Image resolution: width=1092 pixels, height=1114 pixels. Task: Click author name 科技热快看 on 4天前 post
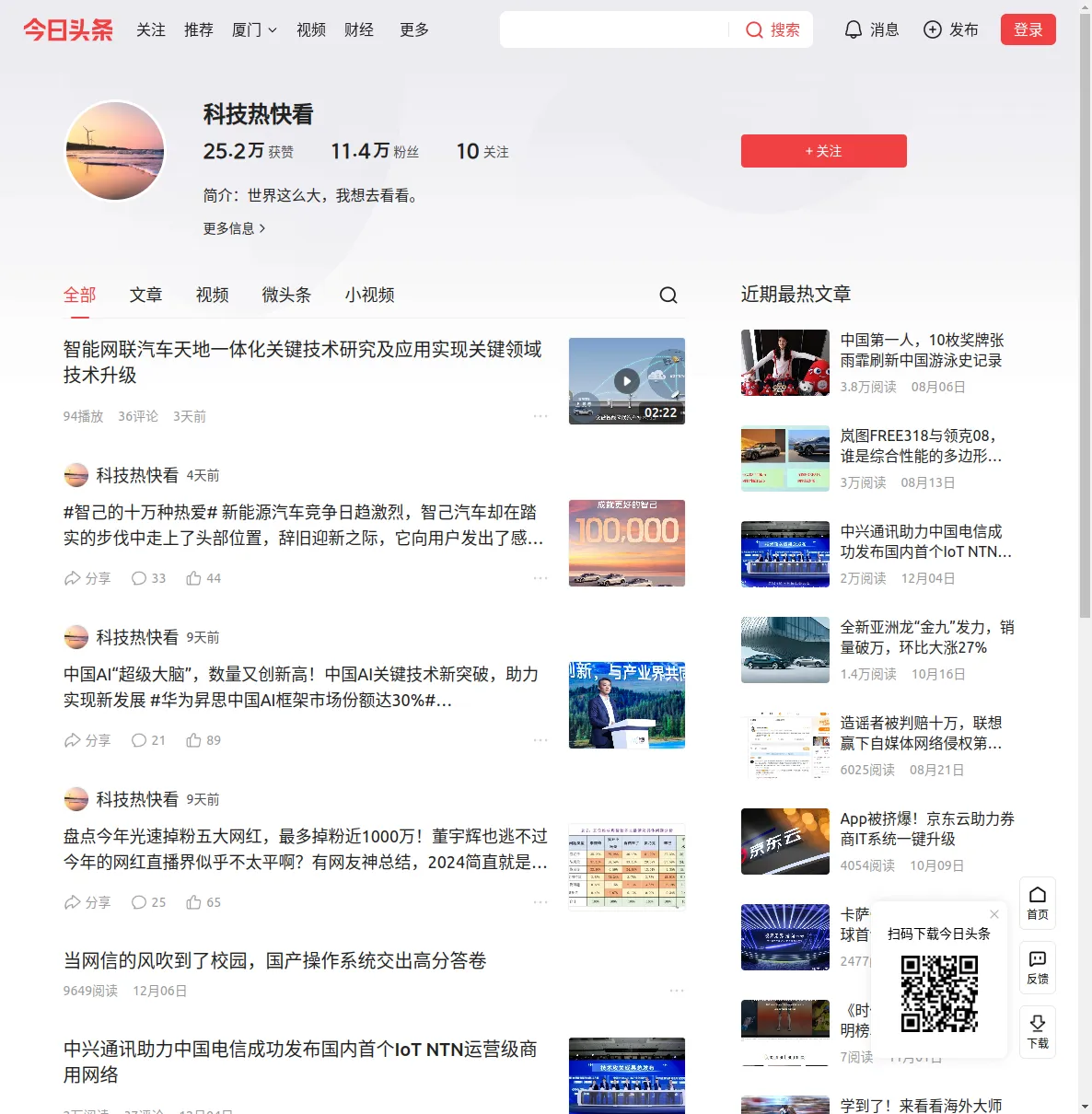[137, 475]
